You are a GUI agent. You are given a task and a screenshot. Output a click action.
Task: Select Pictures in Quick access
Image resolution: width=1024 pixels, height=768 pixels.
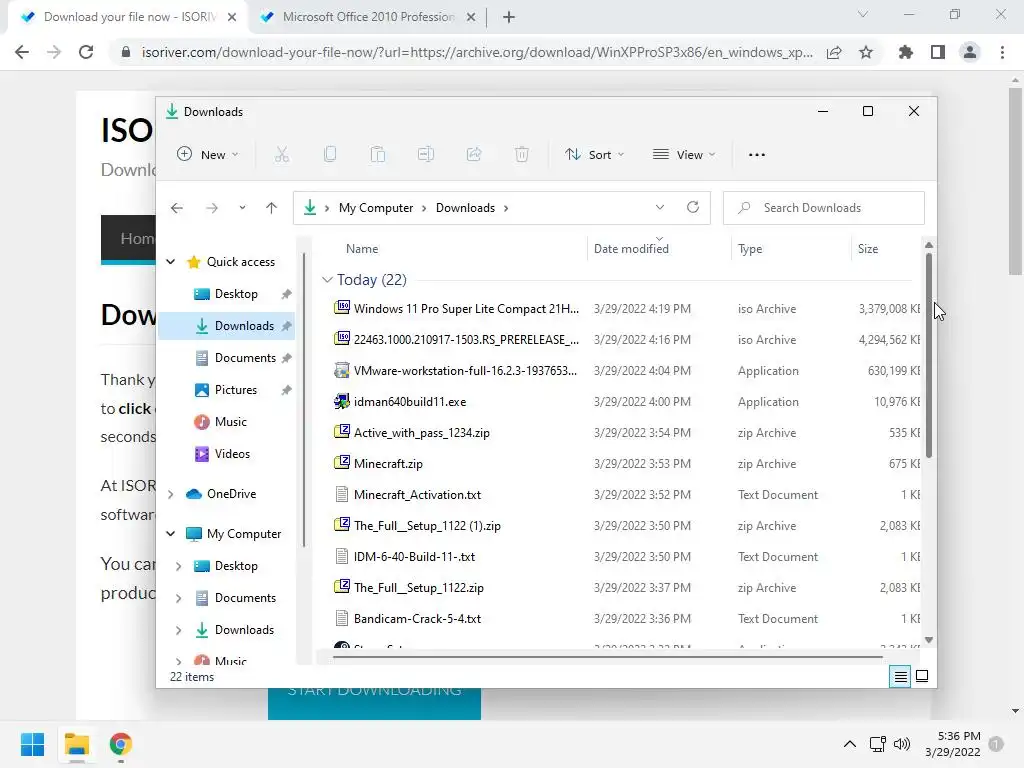[236, 390]
